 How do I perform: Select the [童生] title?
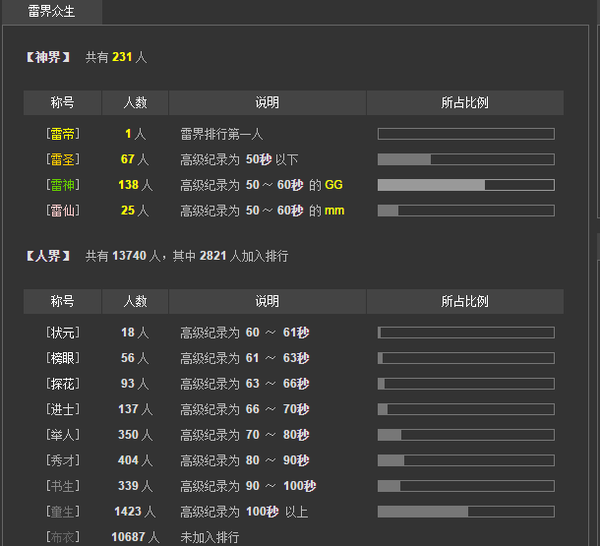point(63,512)
